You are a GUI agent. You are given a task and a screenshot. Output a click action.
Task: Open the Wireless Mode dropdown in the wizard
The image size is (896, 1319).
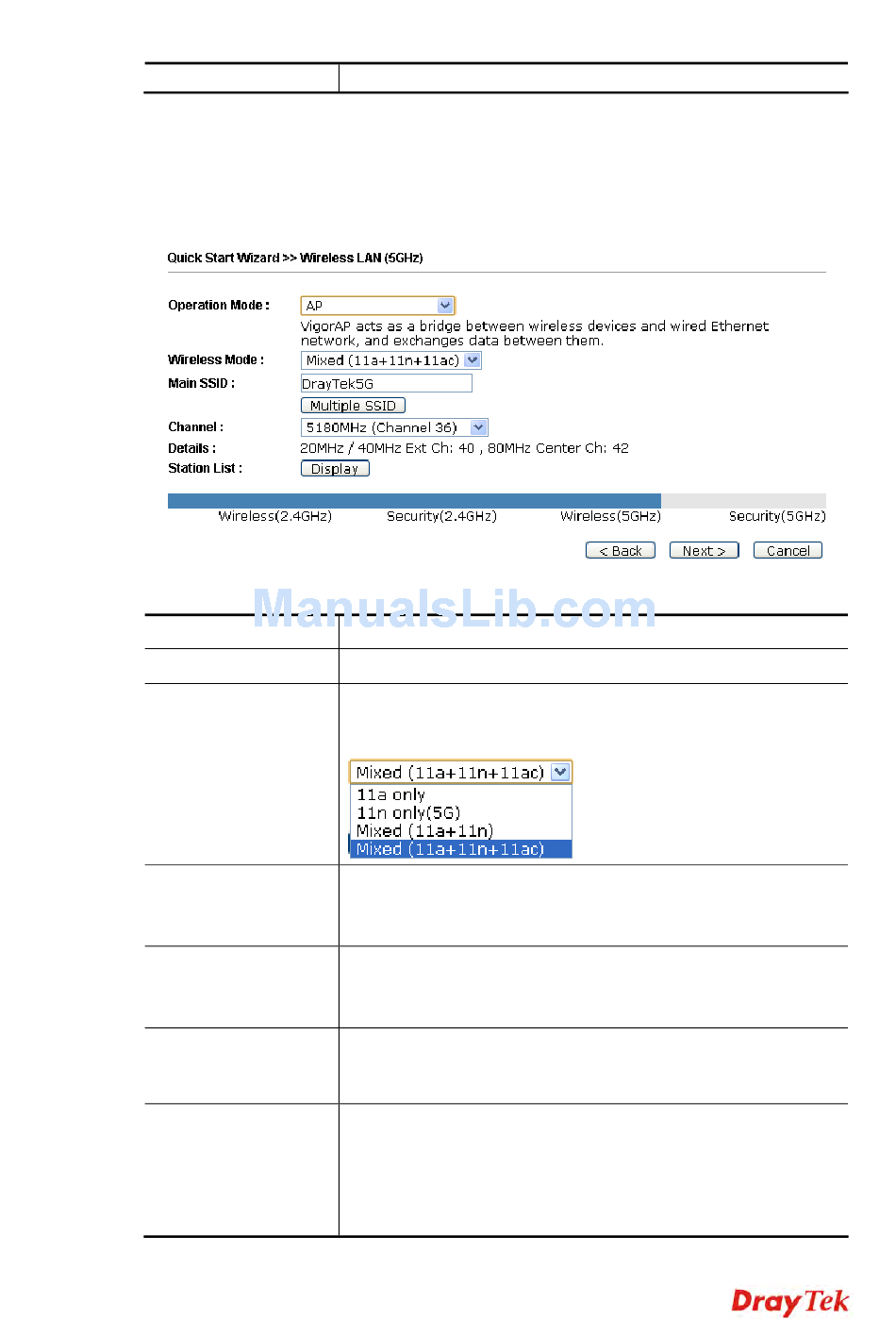(x=391, y=360)
